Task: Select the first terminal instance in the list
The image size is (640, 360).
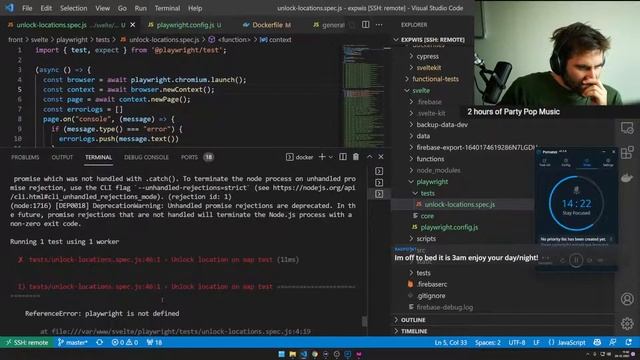Action: (x=379, y=171)
